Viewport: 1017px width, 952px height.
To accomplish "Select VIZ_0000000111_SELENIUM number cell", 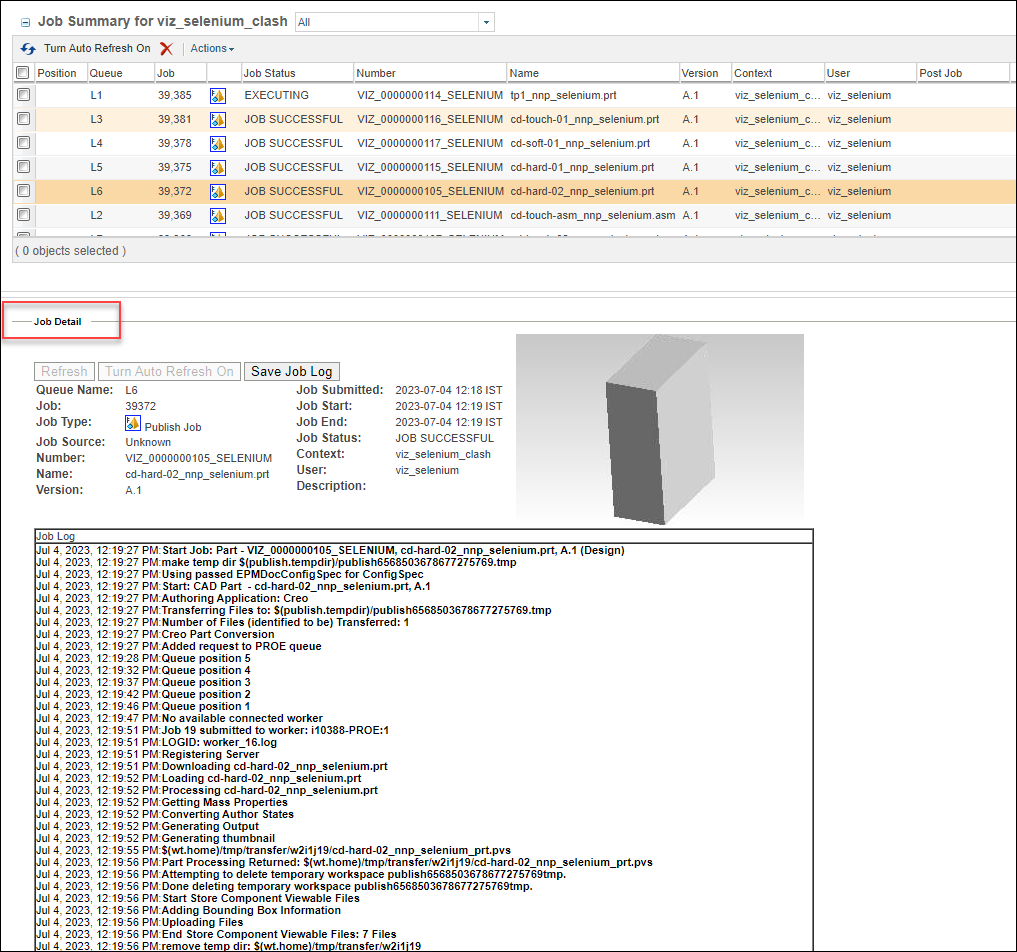I will point(430,215).
